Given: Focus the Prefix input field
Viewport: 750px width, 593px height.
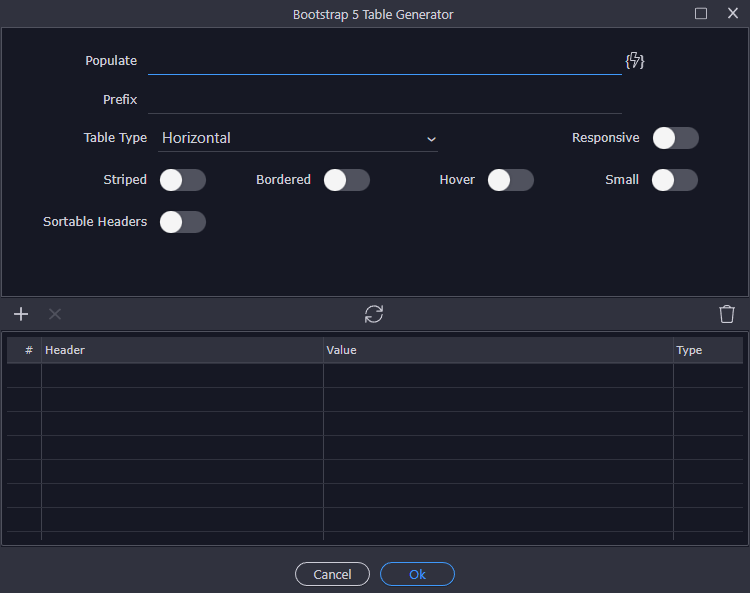Looking at the screenshot, I should [x=385, y=100].
